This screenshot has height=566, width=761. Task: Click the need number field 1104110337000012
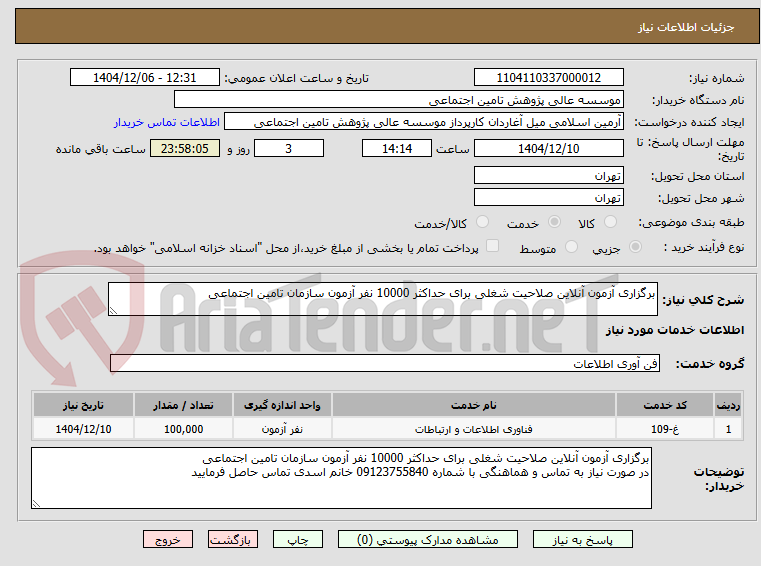pos(548,78)
